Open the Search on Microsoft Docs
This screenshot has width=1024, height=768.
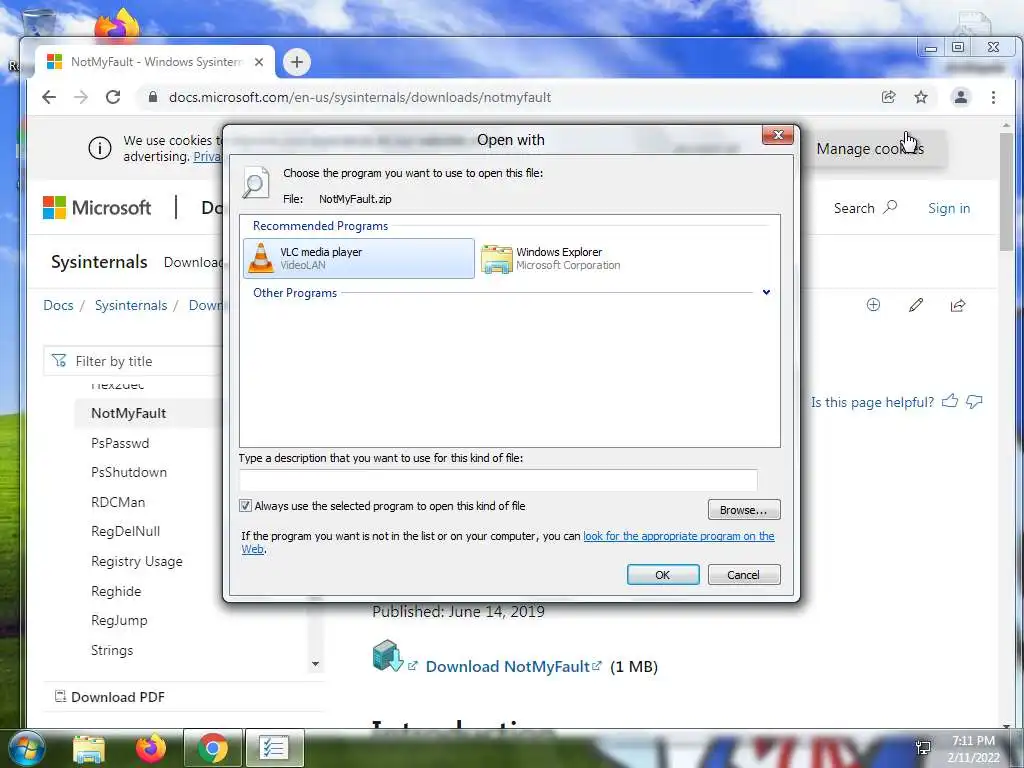pos(865,208)
